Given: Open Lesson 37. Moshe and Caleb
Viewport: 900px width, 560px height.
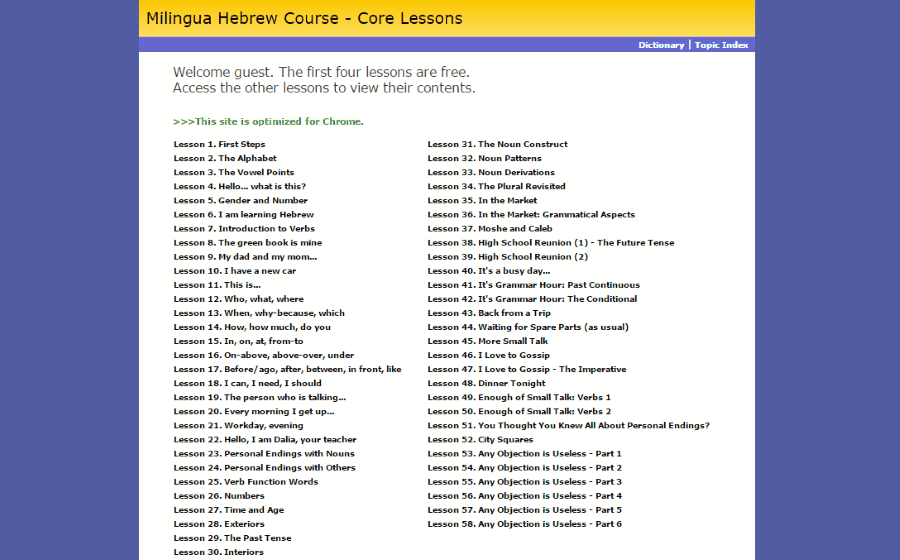Looking at the screenshot, I should click(x=490, y=228).
